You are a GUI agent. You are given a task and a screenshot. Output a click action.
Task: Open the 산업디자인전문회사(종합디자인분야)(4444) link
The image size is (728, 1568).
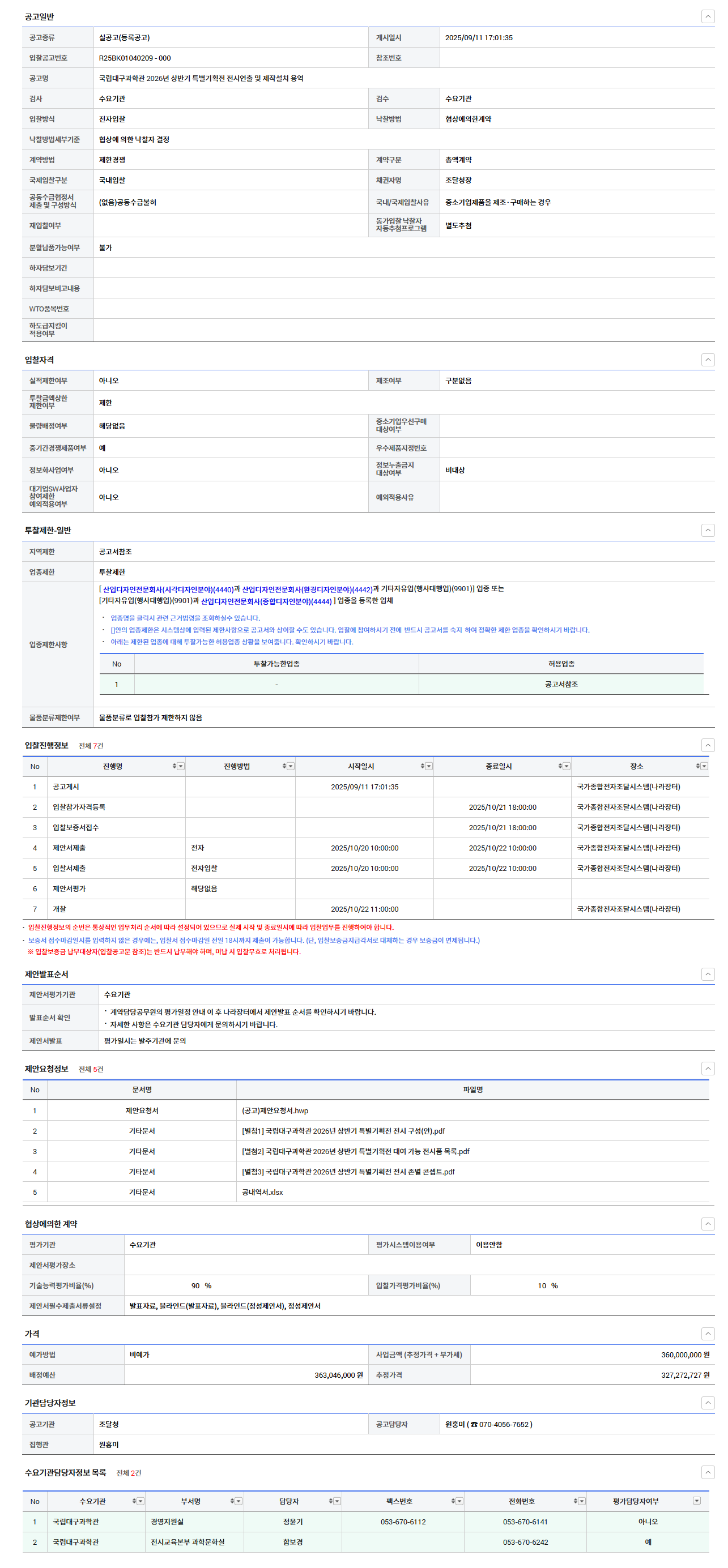(266, 601)
